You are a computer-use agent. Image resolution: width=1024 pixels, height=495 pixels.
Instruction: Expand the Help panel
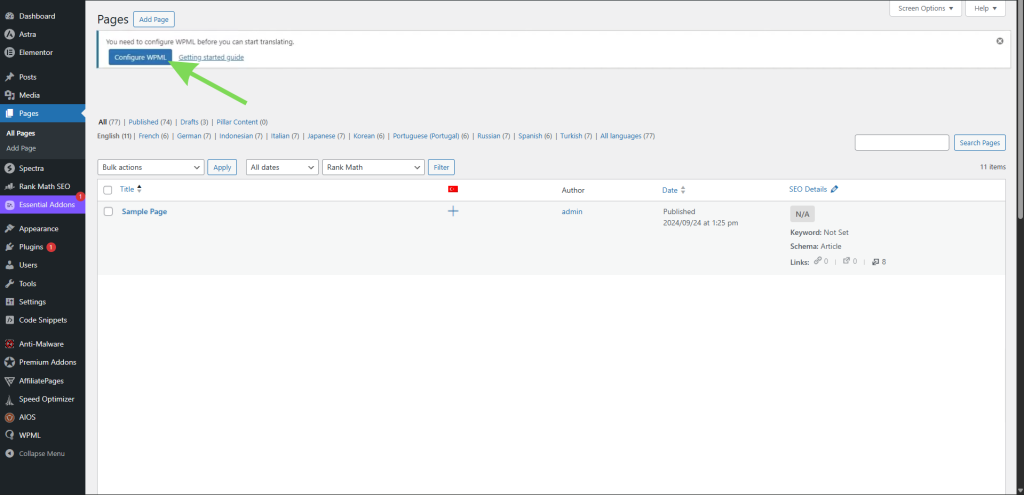[985, 8]
